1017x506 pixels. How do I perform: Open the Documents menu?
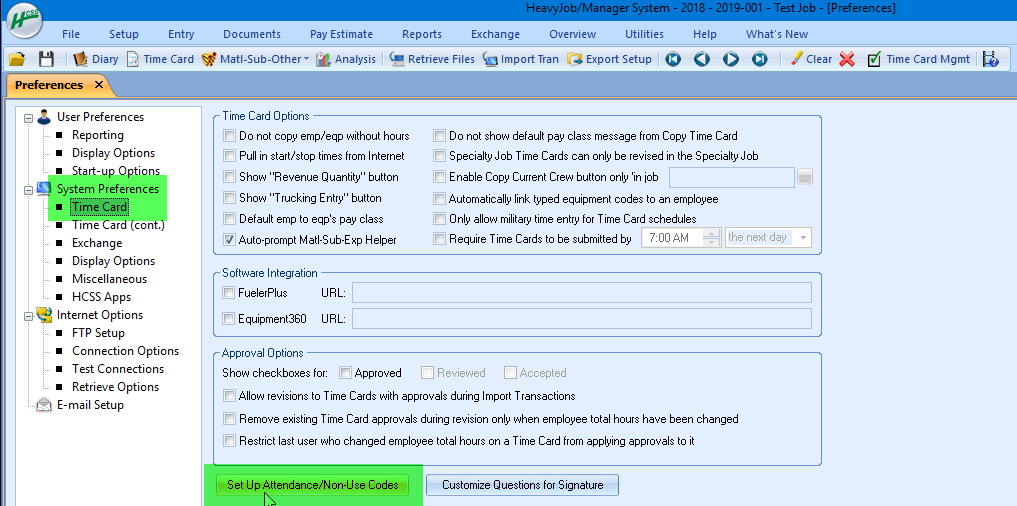tap(252, 34)
